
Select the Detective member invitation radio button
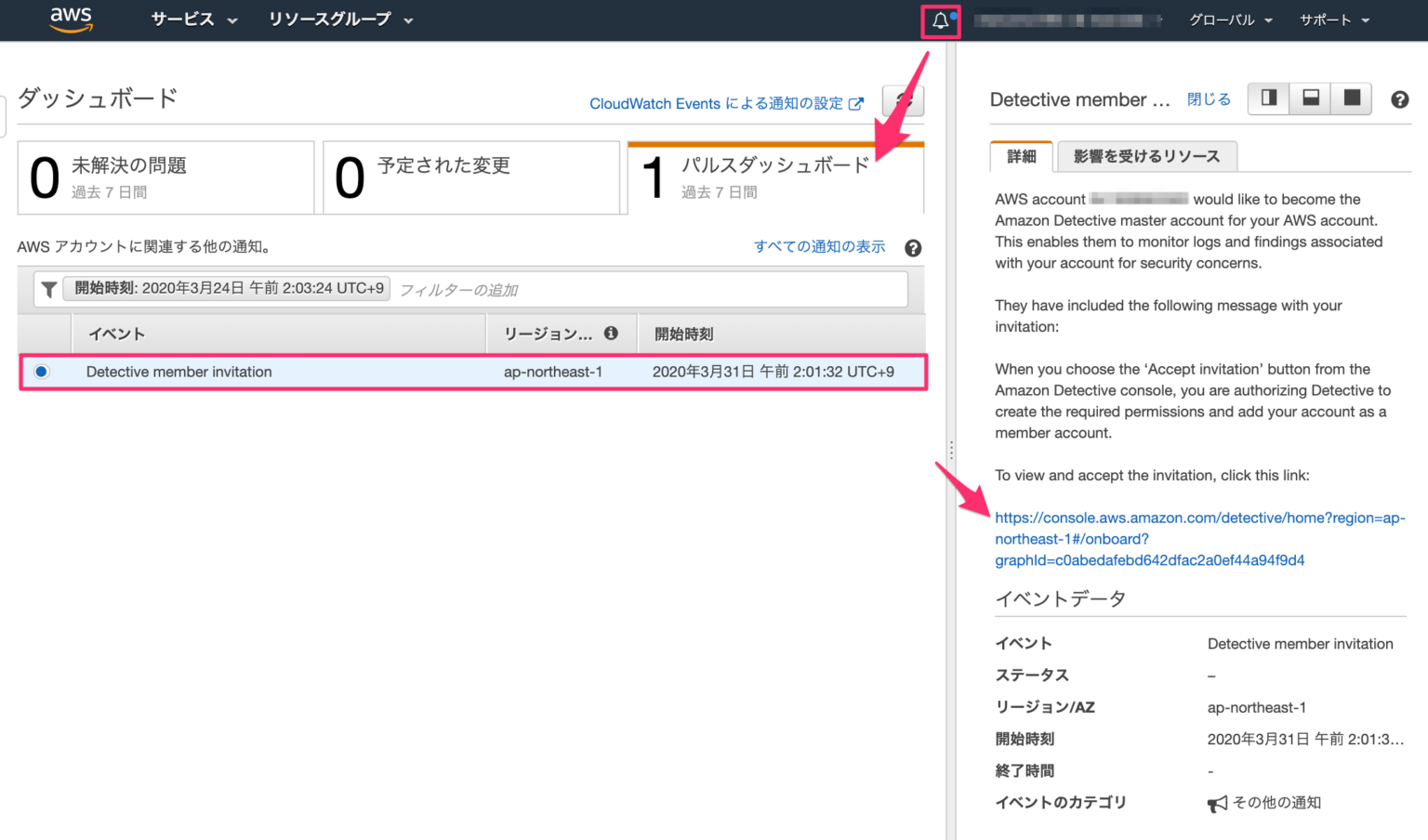pyautogui.click(x=41, y=371)
